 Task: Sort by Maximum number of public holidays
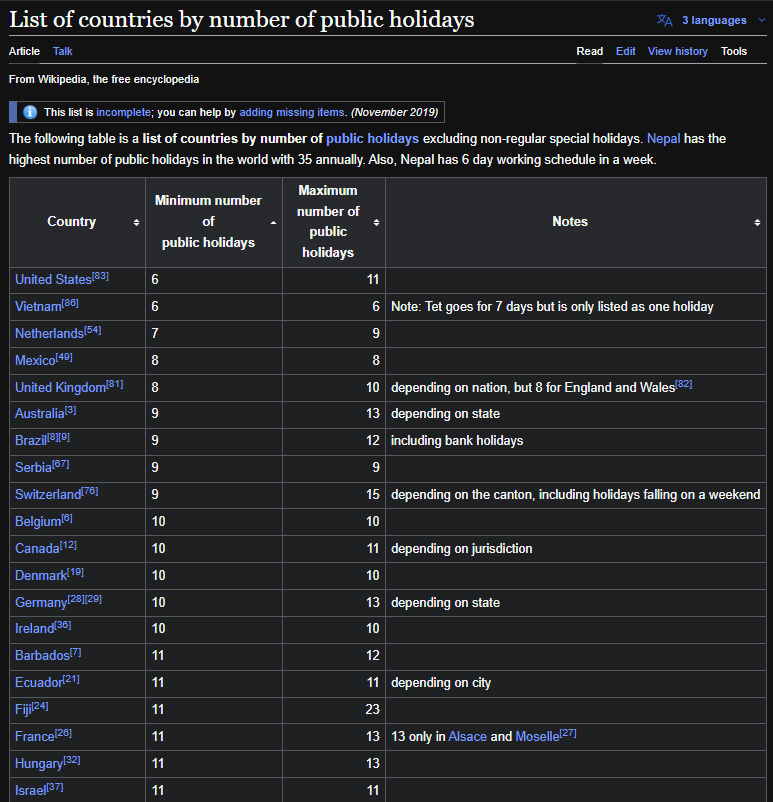(x=376, y=222)
